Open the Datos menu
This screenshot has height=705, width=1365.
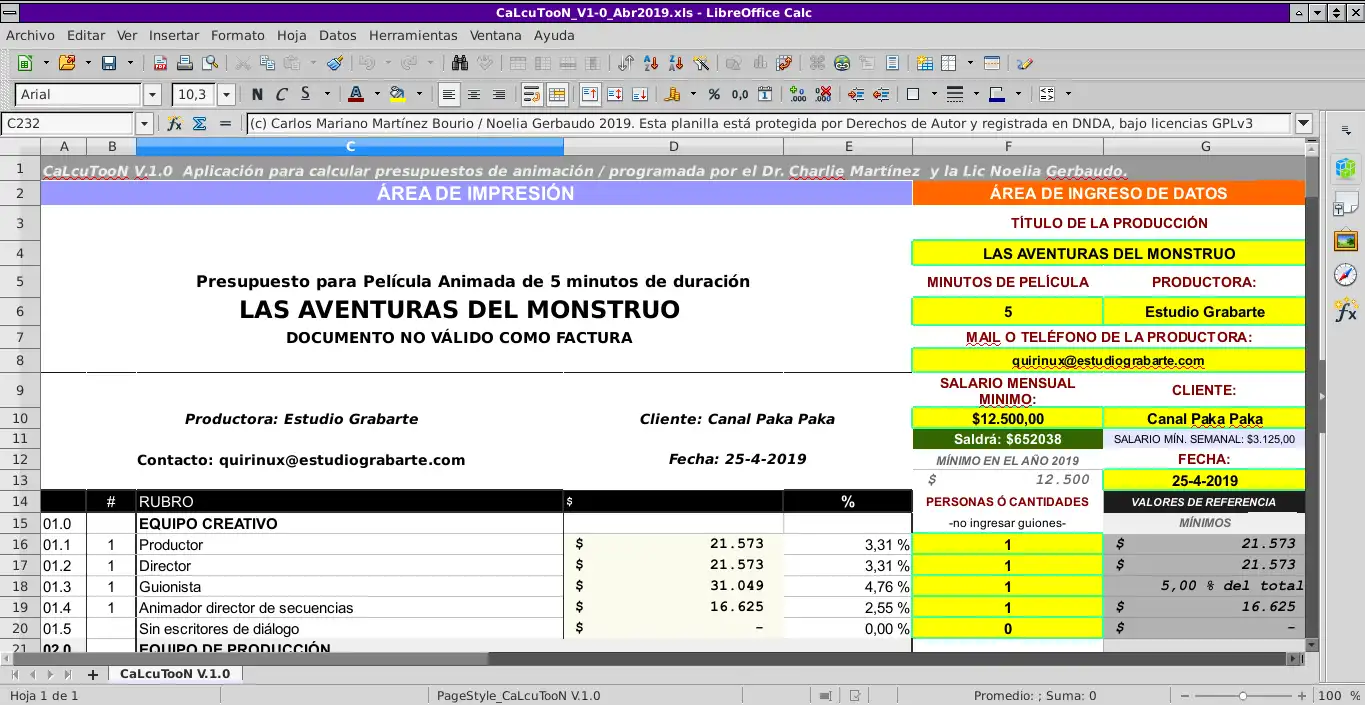(338, 35)
